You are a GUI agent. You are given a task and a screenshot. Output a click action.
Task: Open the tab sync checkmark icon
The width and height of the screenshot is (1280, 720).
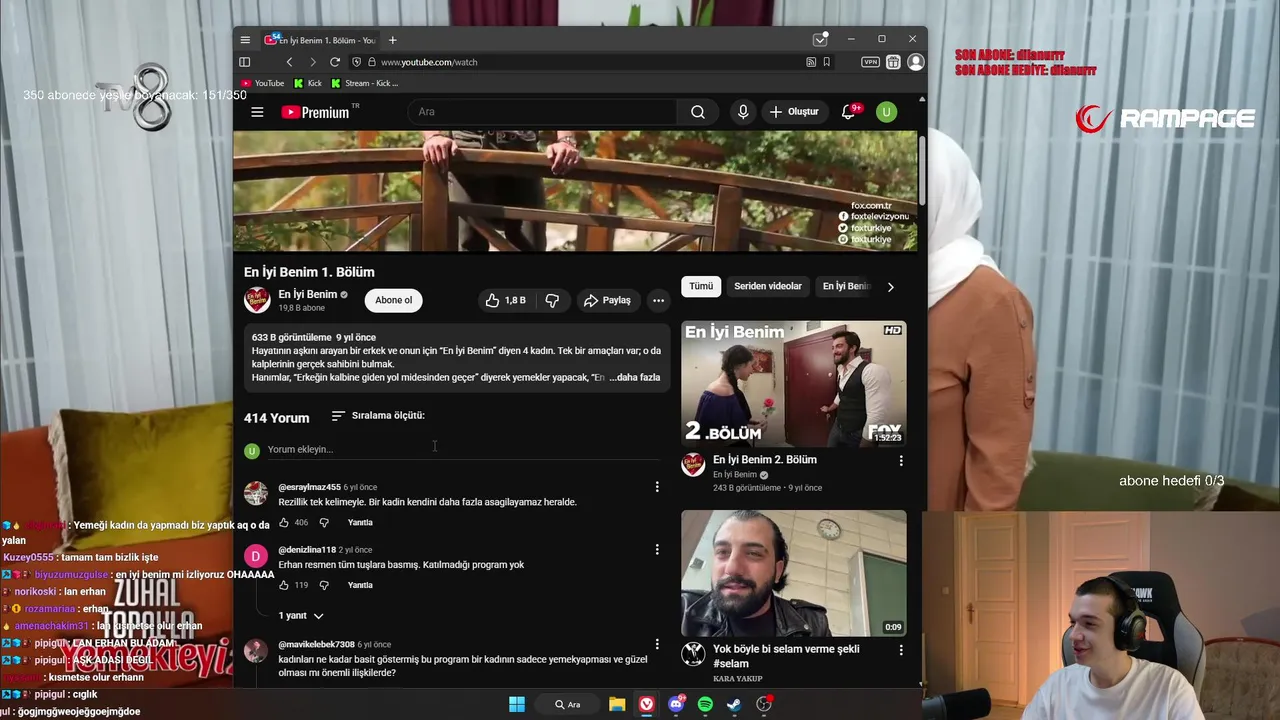(820, 40)
